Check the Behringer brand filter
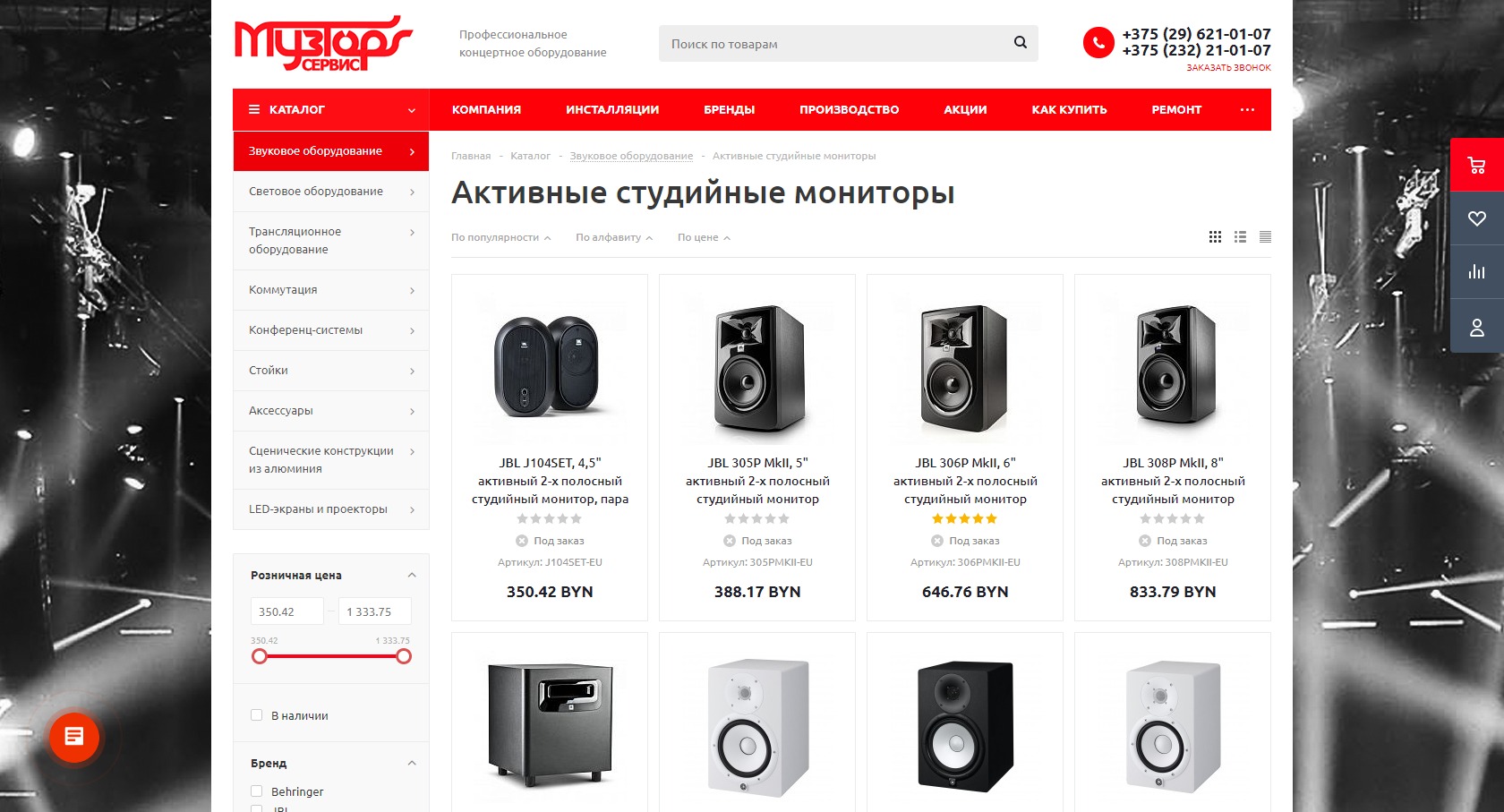Screen dimensions: 1504x812 [257, 791]
